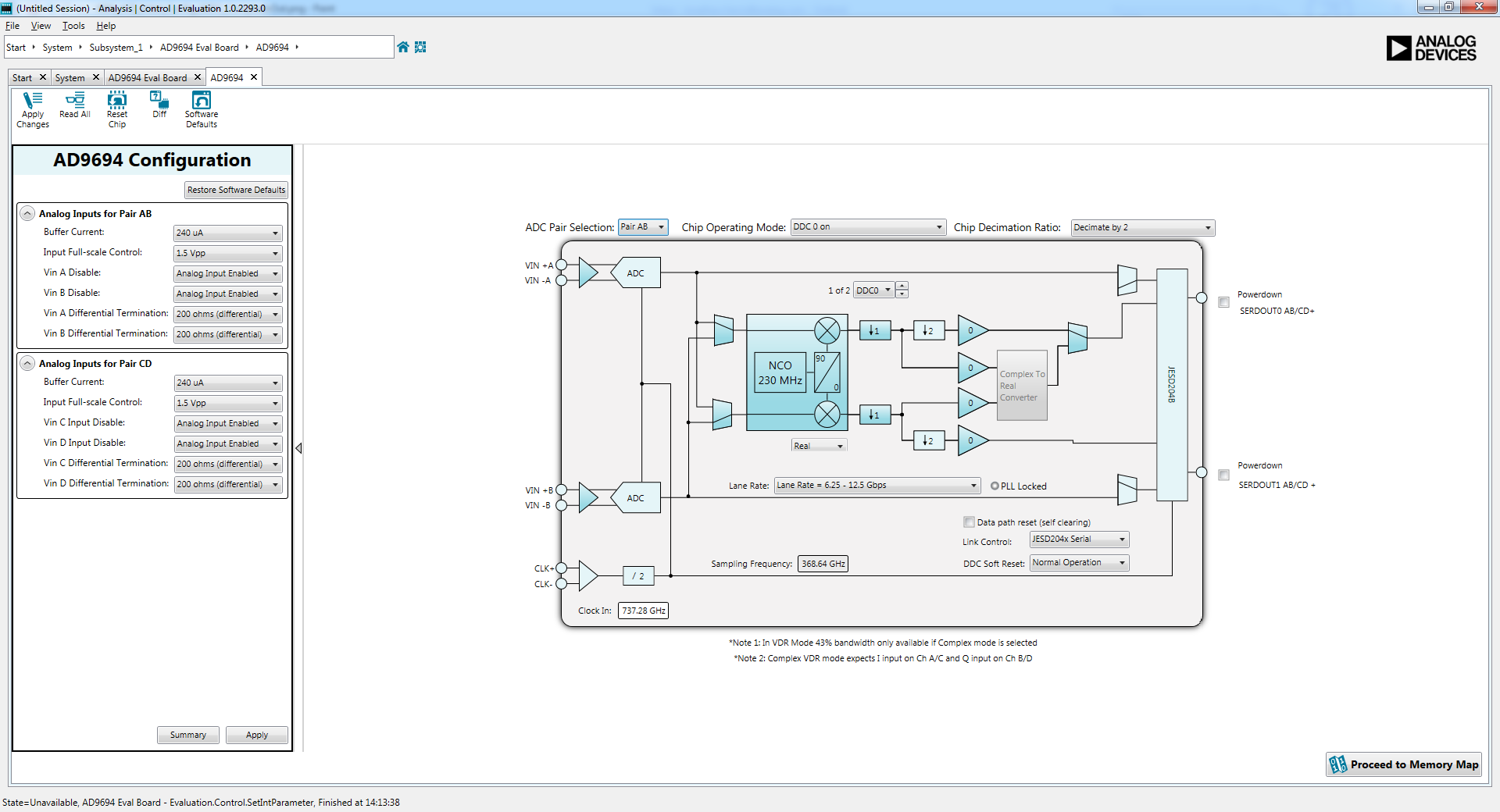Click the Apply Changes toolbar icon
The width and height of the screenshot is (1500, 812).
(x=32, y=108)
